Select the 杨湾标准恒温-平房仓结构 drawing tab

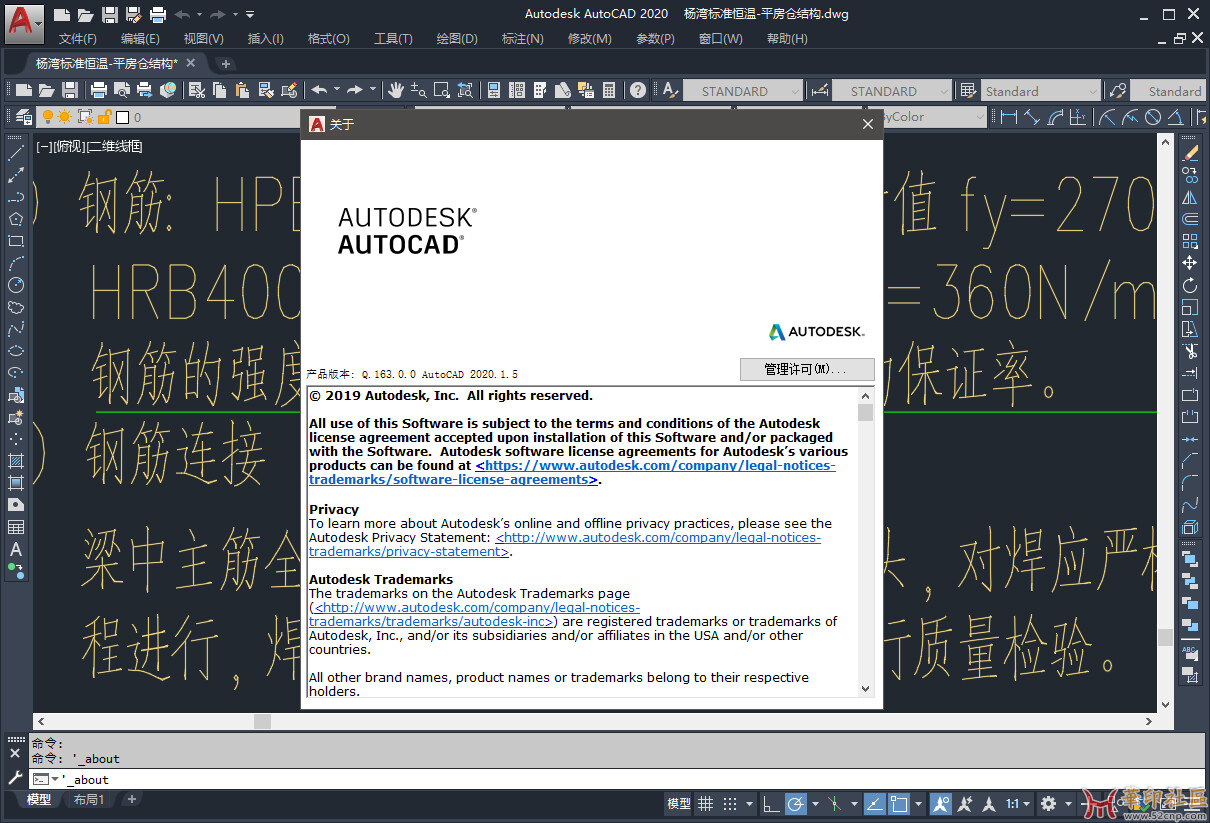click(107, 63)
